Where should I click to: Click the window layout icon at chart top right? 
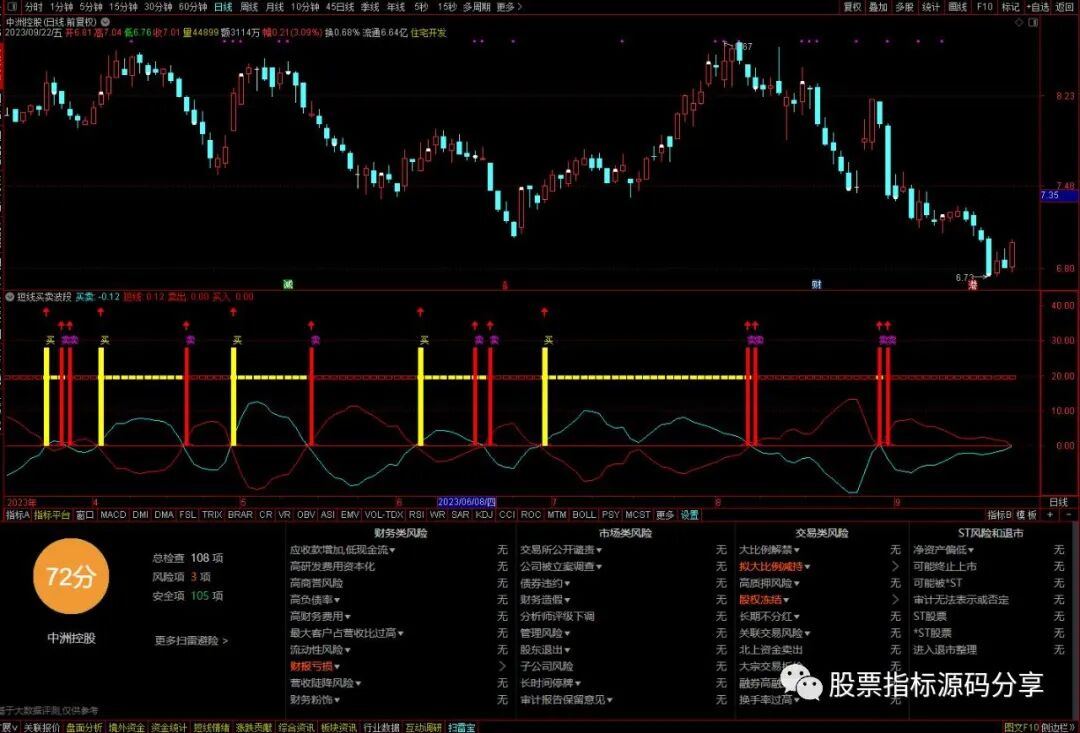(x=1032, y=23)
